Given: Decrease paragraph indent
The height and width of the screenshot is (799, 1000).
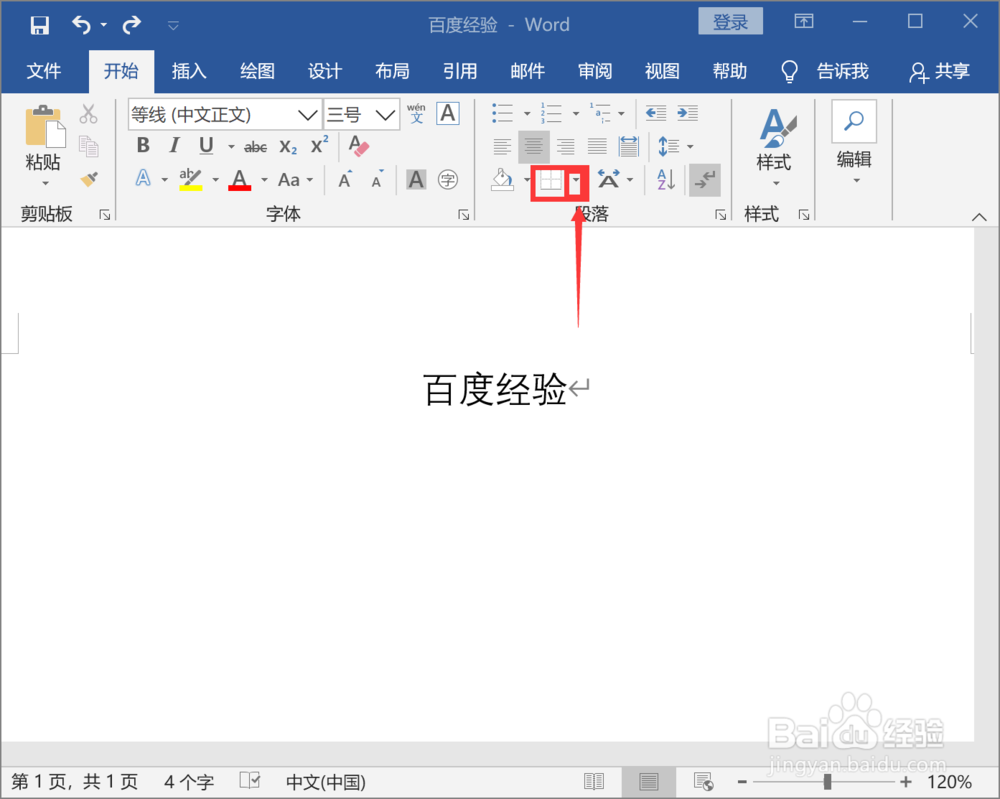Looking at the screenshot, I should tap(656, 114).
